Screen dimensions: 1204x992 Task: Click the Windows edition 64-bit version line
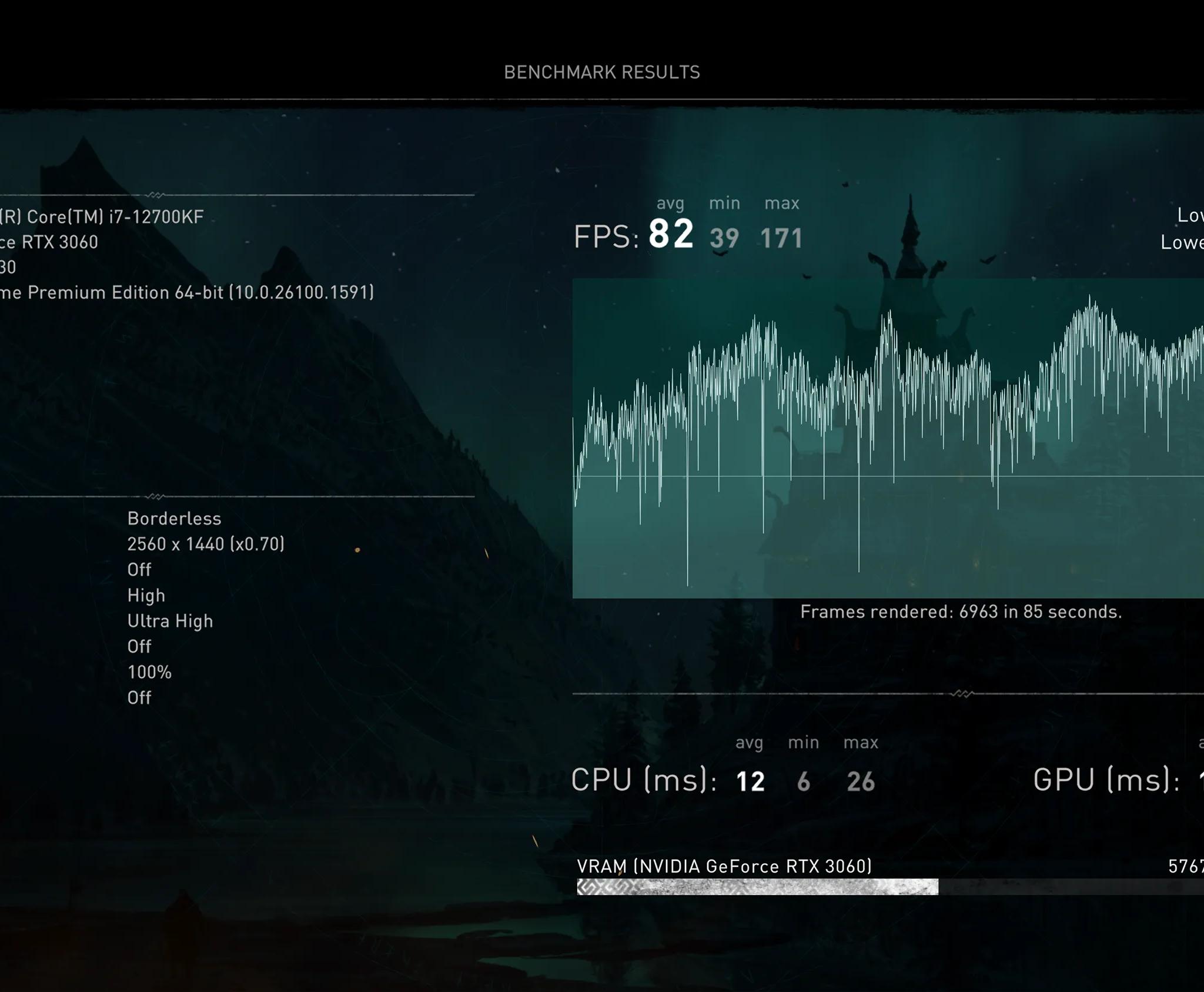click(187, 292)
